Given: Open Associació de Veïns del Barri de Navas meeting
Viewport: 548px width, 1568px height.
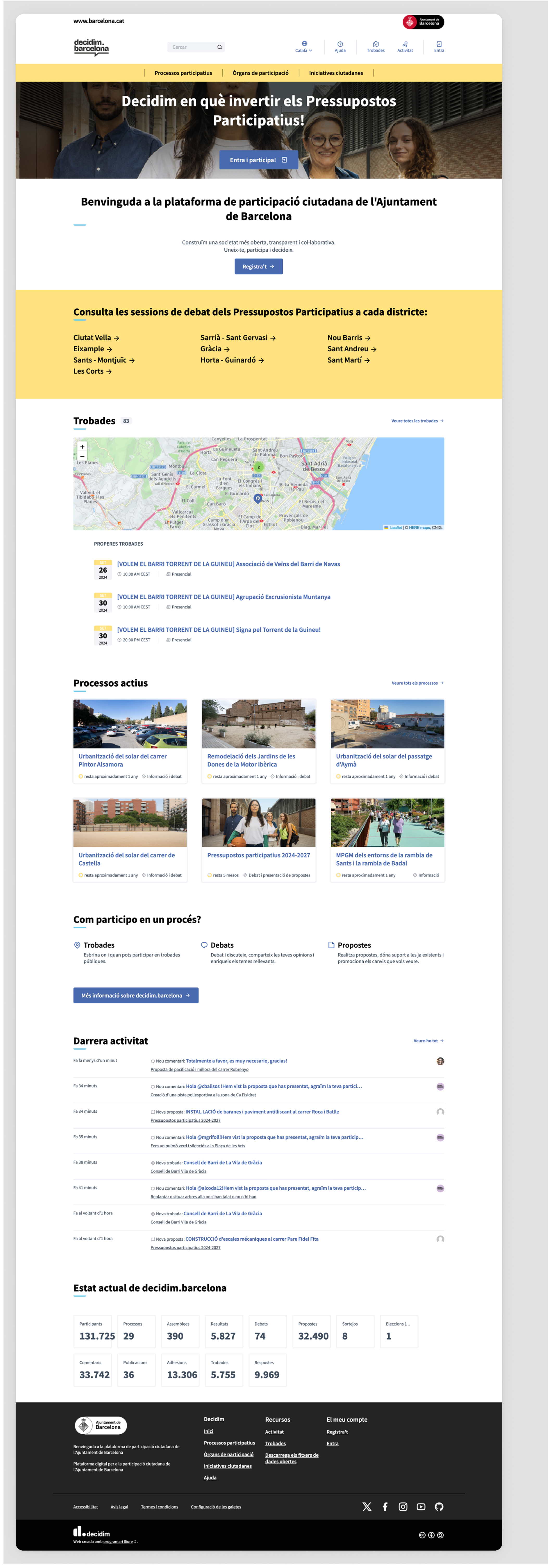Looking at the screenshot, I should pos(228,564).
